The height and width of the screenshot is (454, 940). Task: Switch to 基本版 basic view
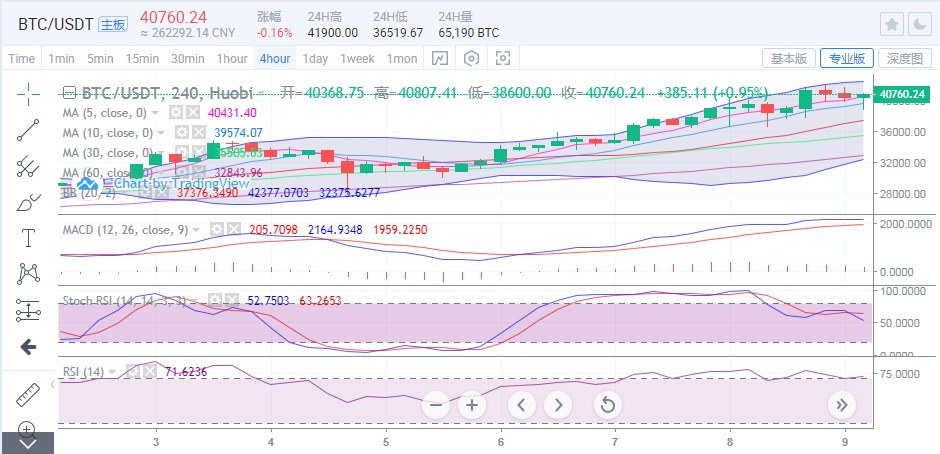789,59
